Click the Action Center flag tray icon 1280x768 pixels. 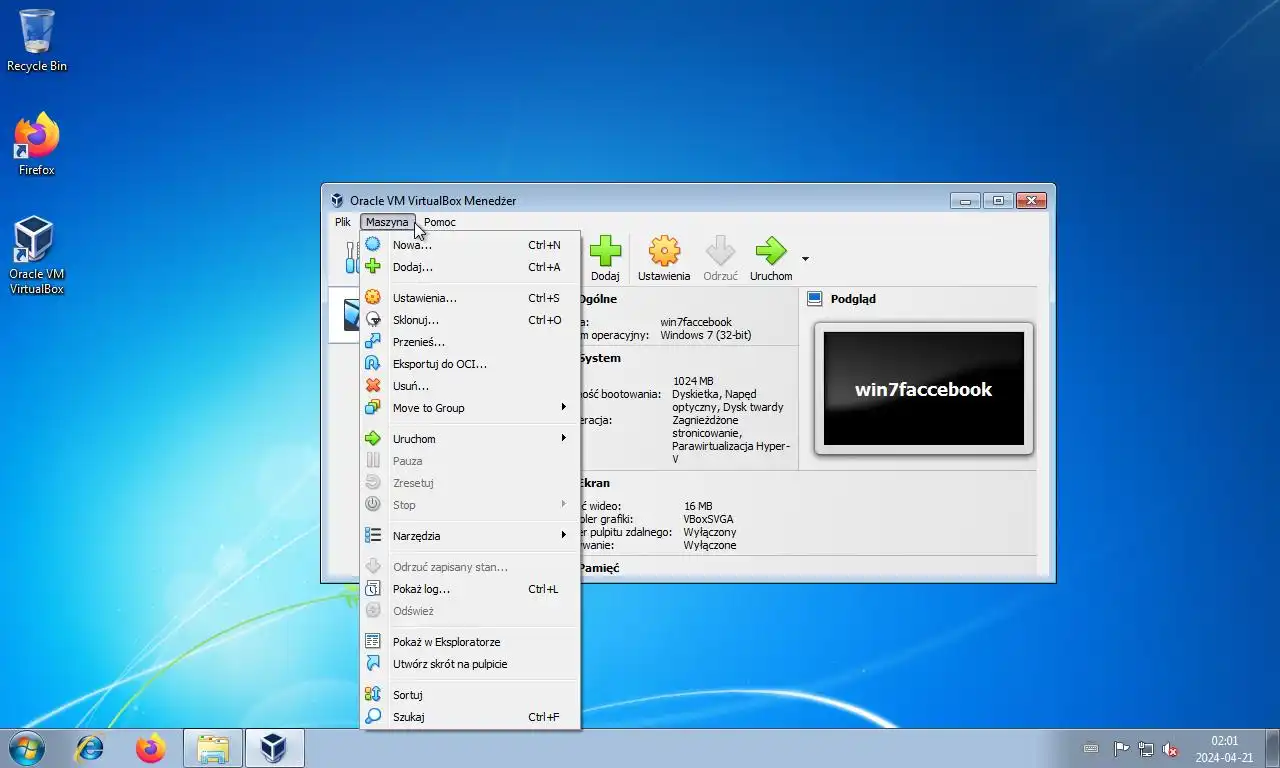[x=1121, y=748]
